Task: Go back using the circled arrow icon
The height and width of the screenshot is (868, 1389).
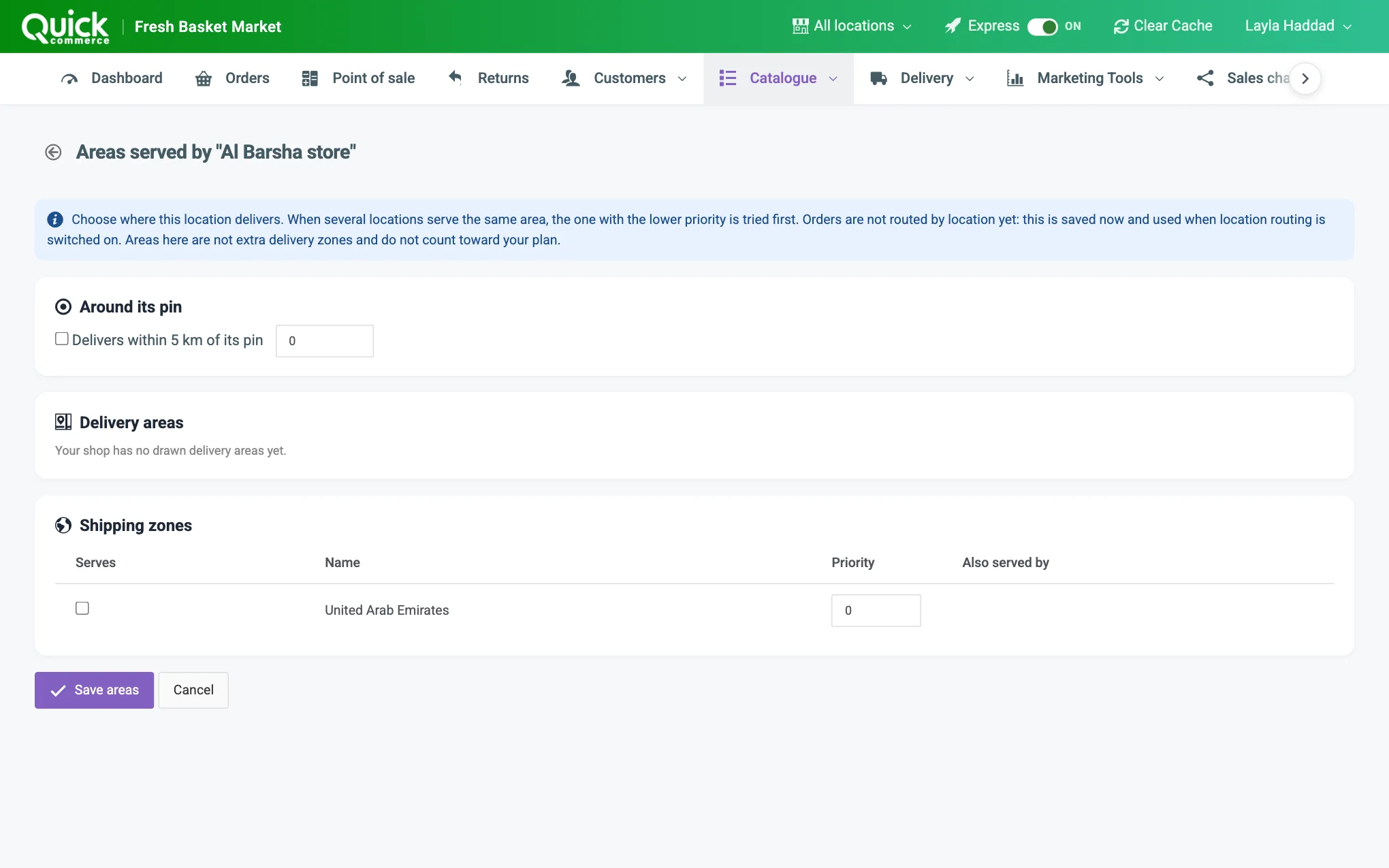Action: click(53, 152)
